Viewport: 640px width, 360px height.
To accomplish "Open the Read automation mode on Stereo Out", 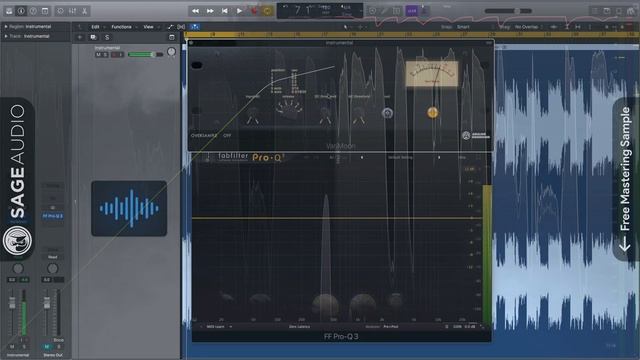I will 53,257.
